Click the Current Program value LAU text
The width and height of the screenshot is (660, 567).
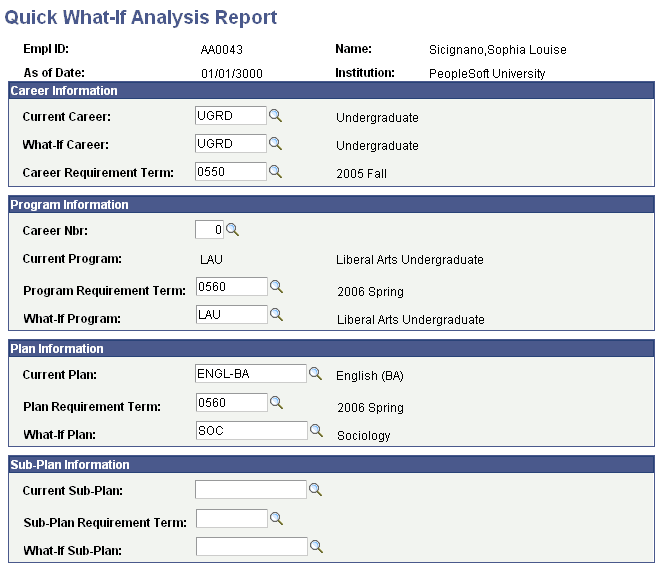211,259
